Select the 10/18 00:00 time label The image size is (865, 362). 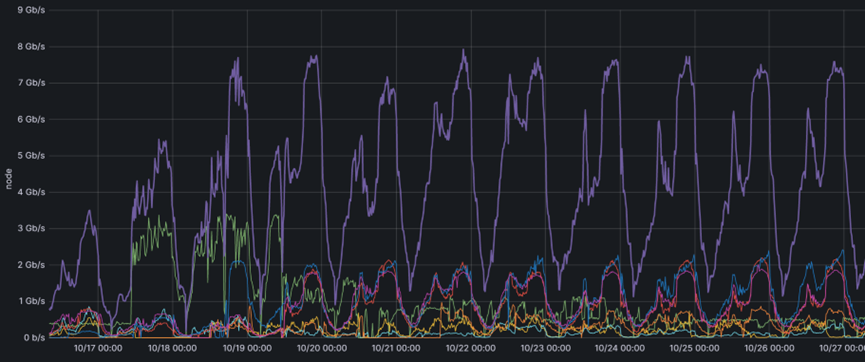173,348
